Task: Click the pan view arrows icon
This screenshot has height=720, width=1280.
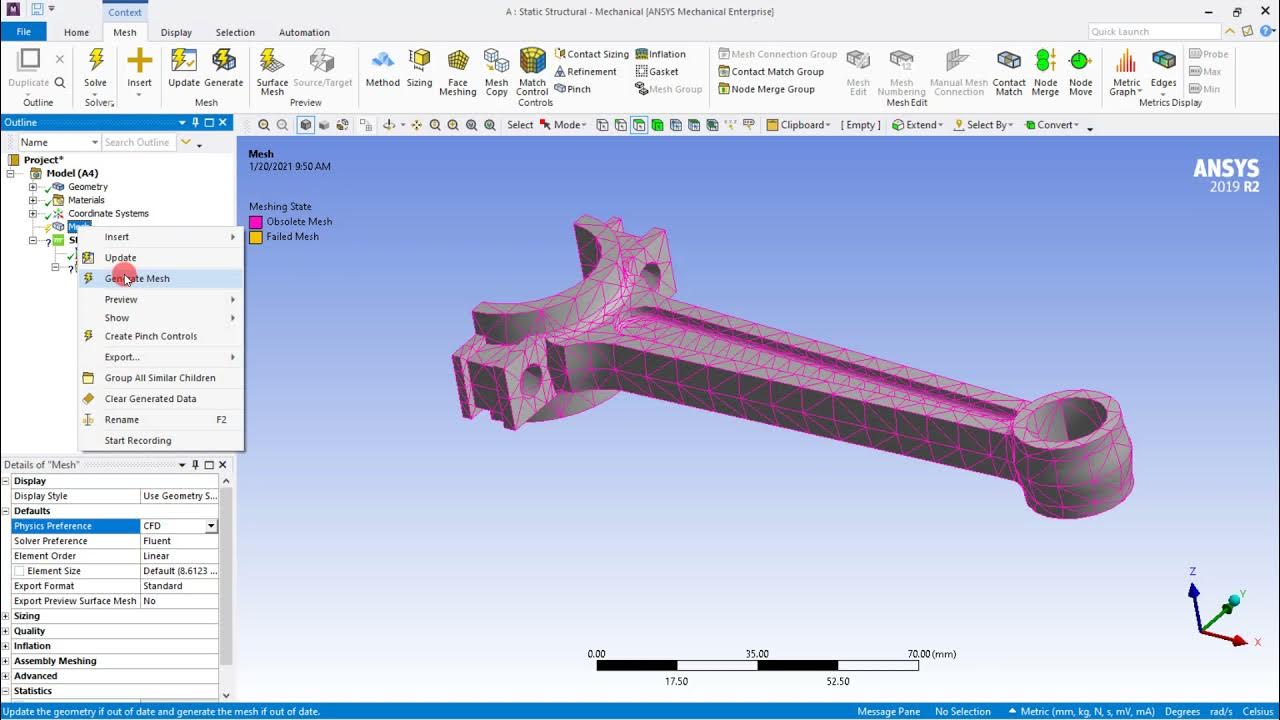Action: click(x=416, y=125)
